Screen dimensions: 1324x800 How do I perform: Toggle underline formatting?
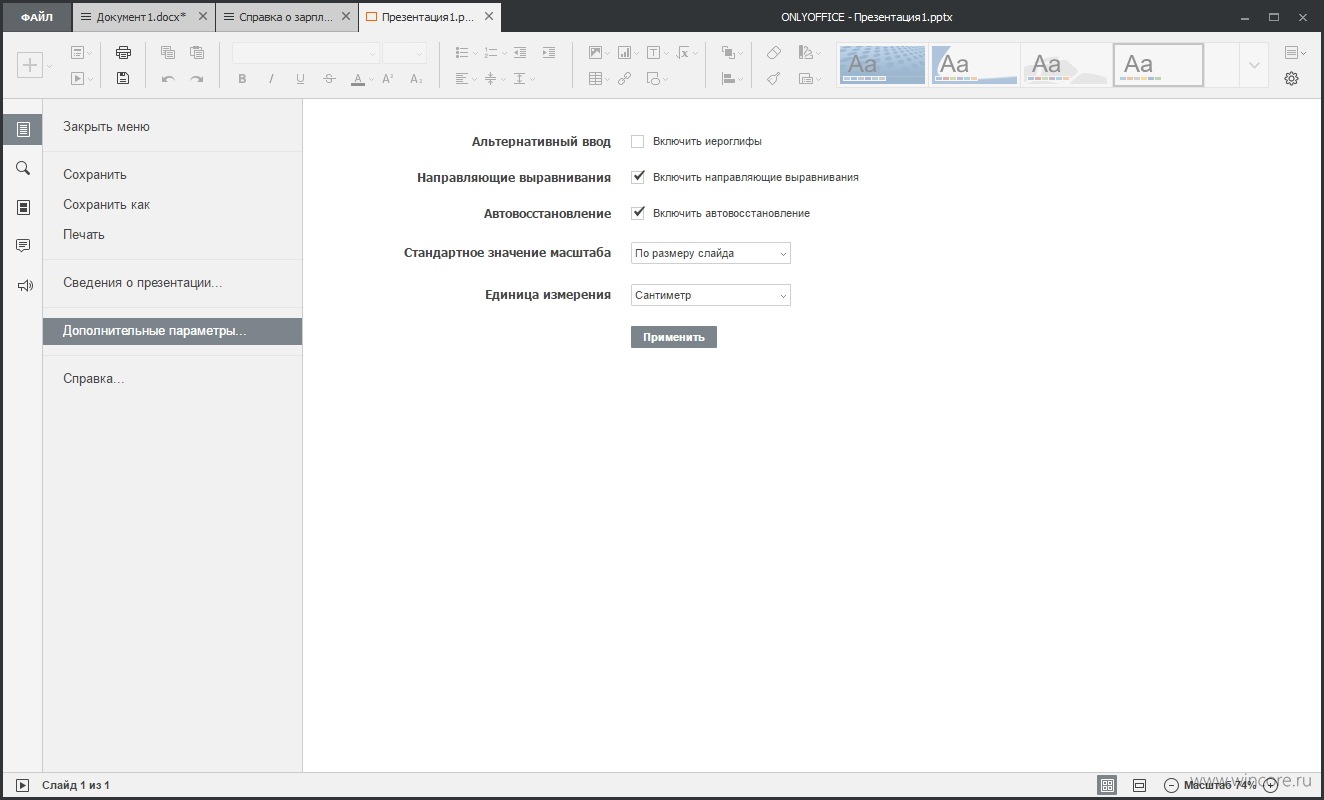(x=300, y=79)
